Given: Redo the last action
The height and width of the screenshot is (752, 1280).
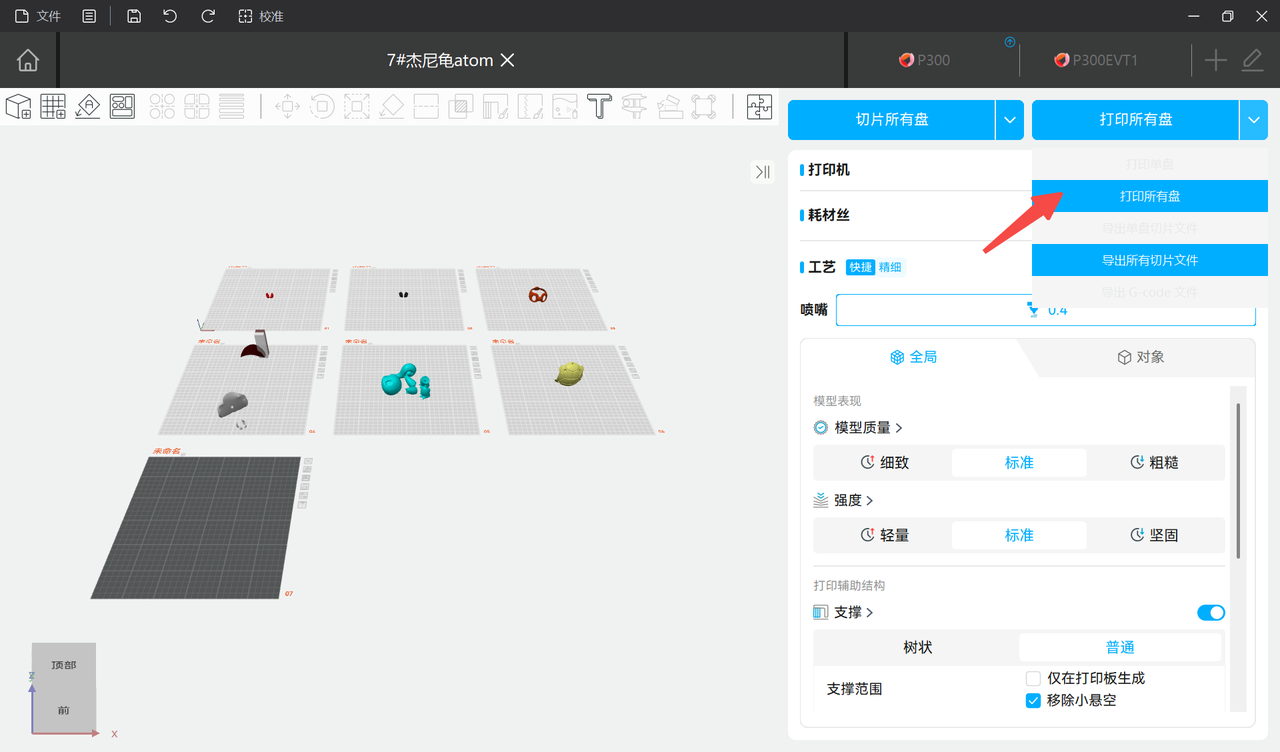Looking at the screenshot, I should [208, 16].
